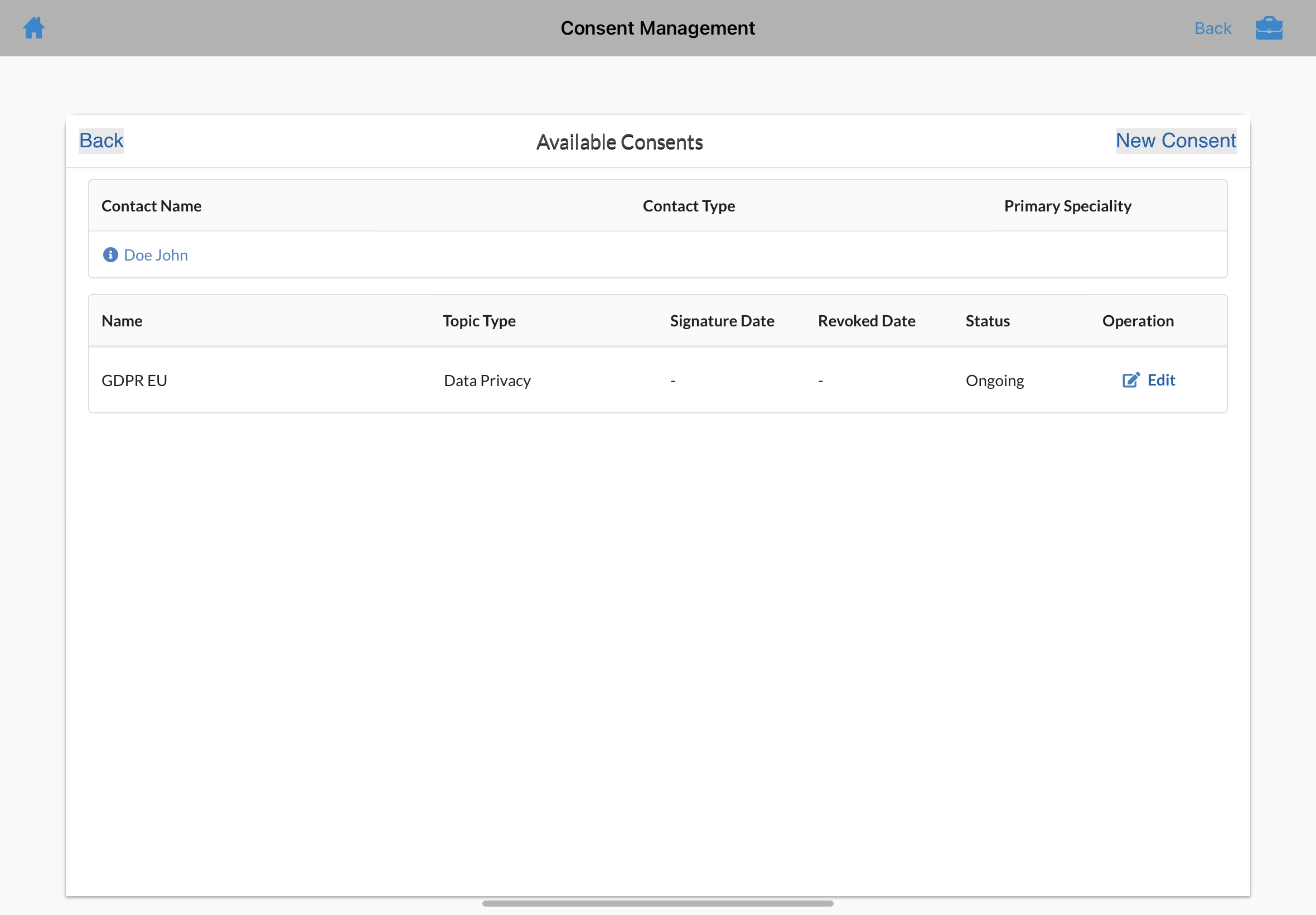The height and width of the screenshot is (915, 1316).
Task: Click the Name column header
Action: click(122, 320)
